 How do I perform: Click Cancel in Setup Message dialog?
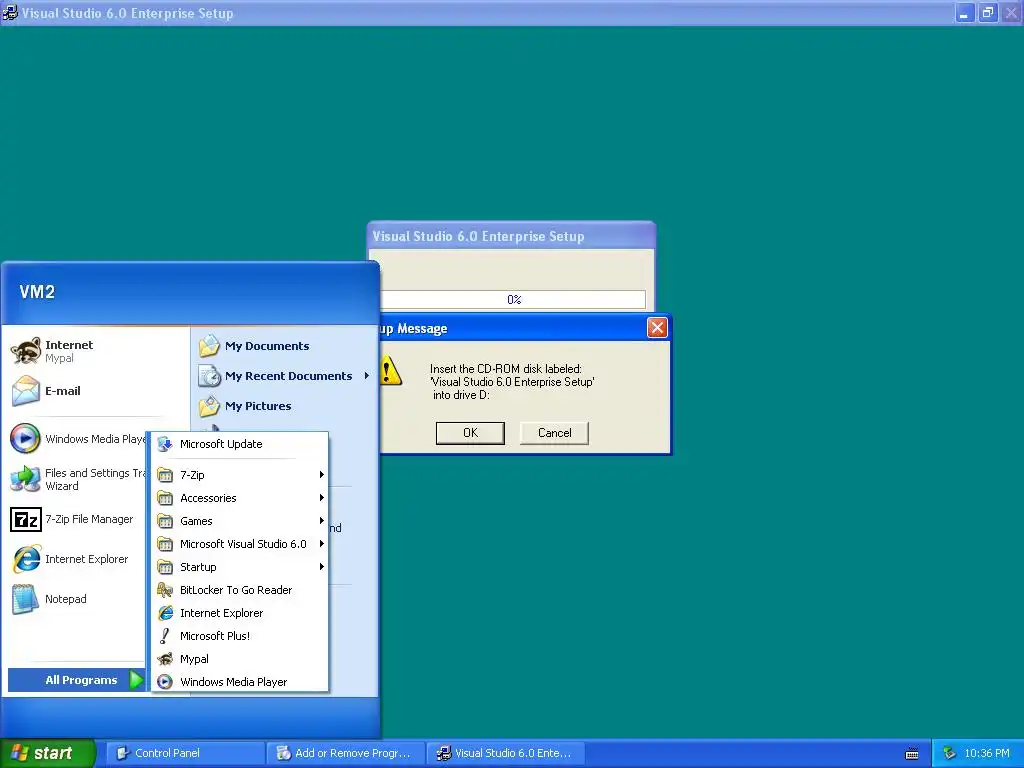coord(554,433)
